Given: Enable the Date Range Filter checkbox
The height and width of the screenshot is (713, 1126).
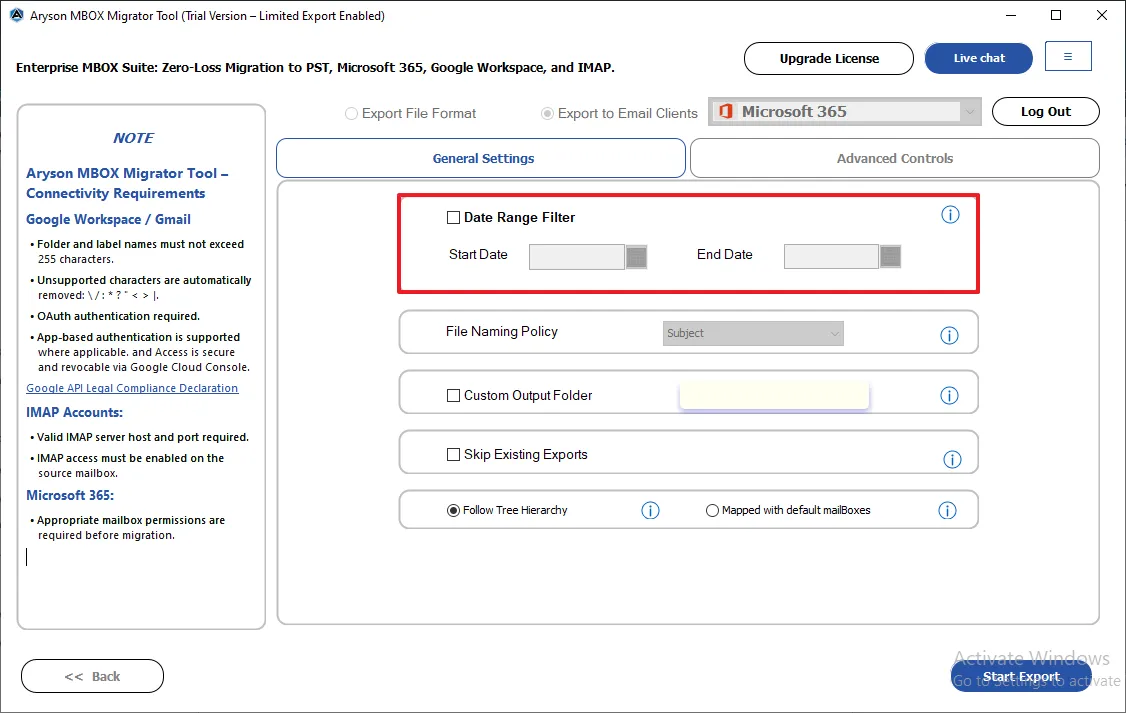Looking at the screenshot, I should click(453, 218).
